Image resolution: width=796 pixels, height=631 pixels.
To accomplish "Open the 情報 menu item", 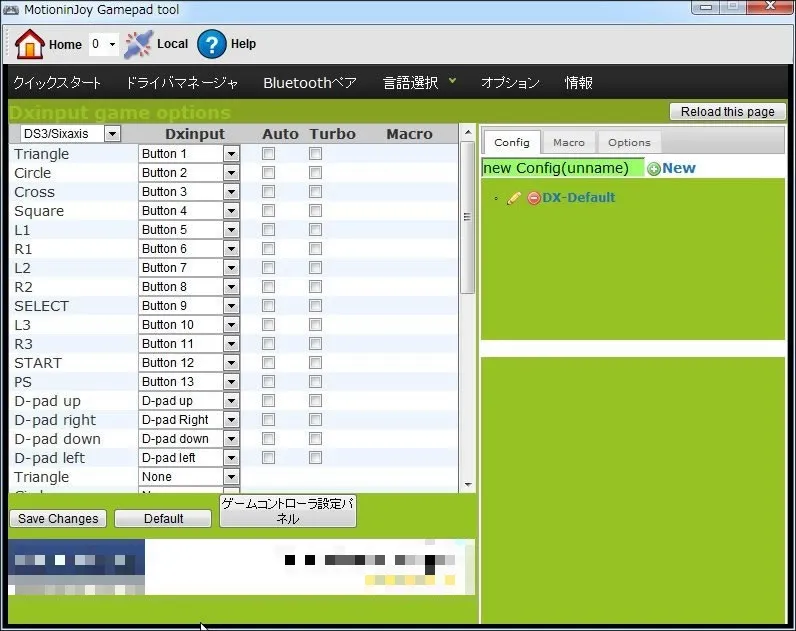I will pos(579,83).
